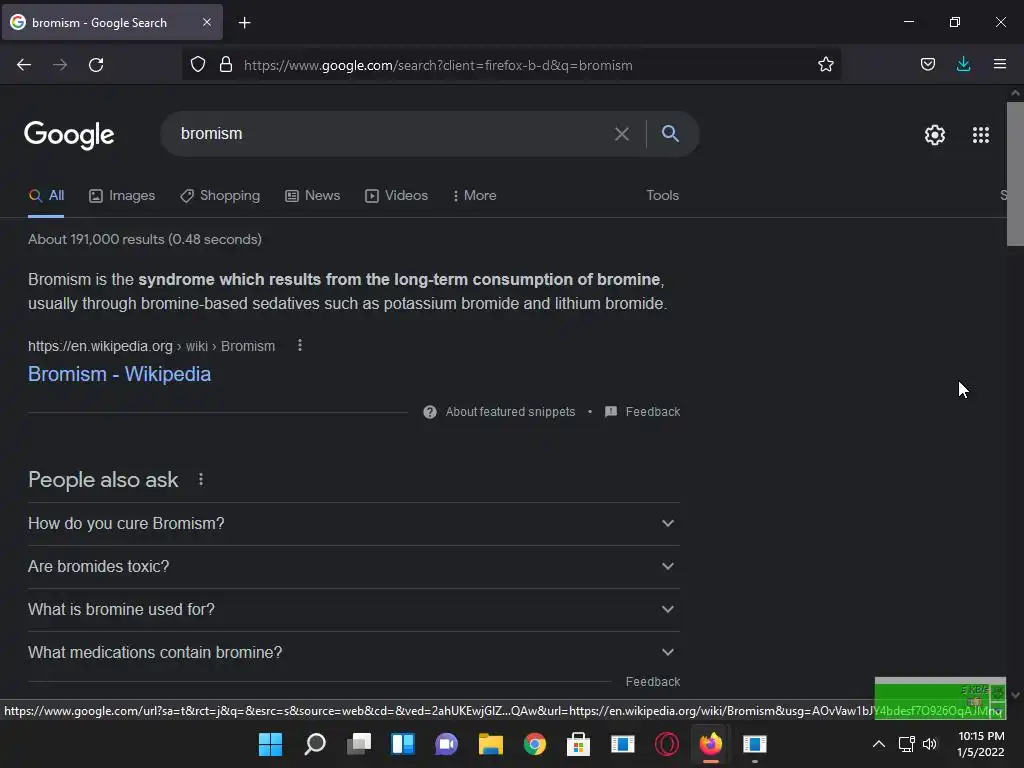Open clock and date in taskbar
1024x768 pixels.
click(x=980, y=744)
